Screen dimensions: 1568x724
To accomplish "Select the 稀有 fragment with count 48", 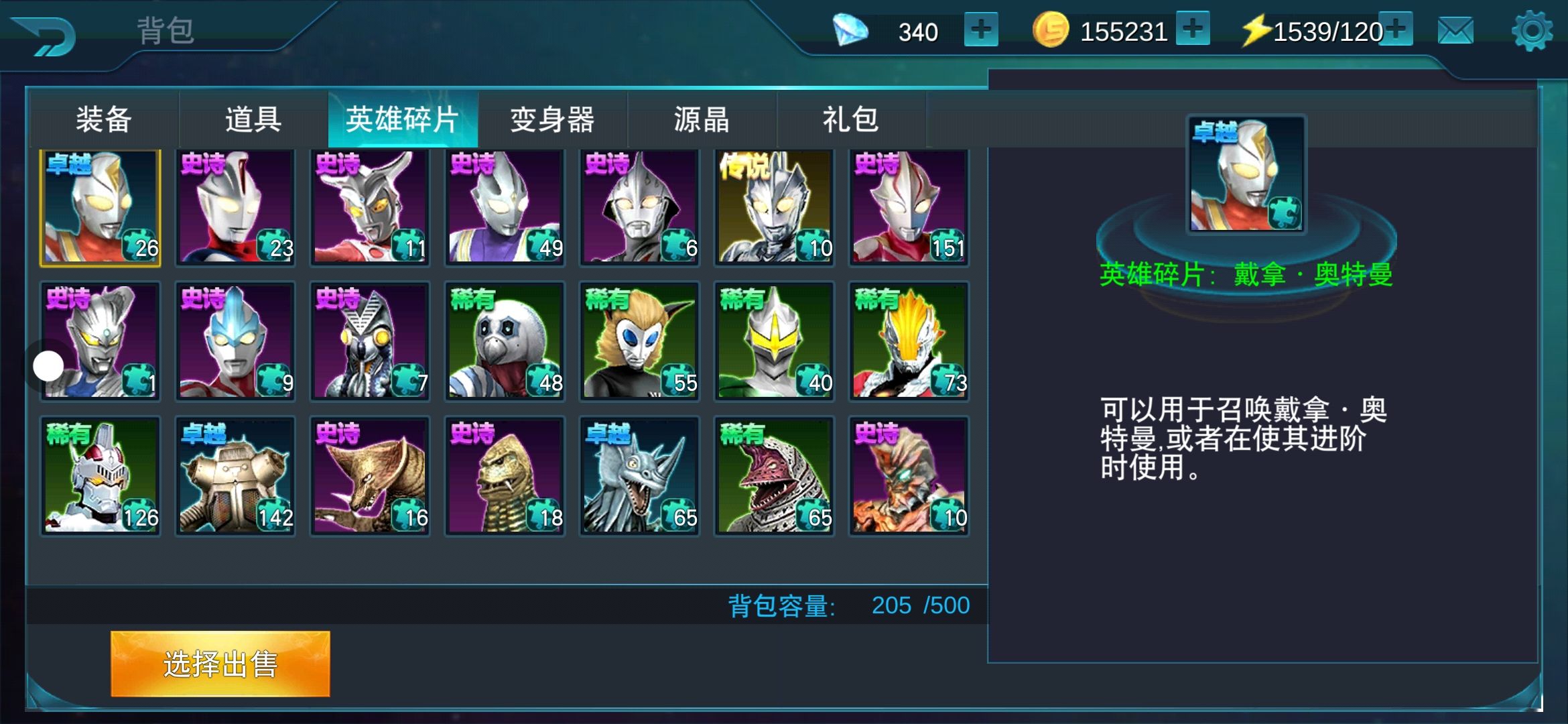I will tap(505, 341).
